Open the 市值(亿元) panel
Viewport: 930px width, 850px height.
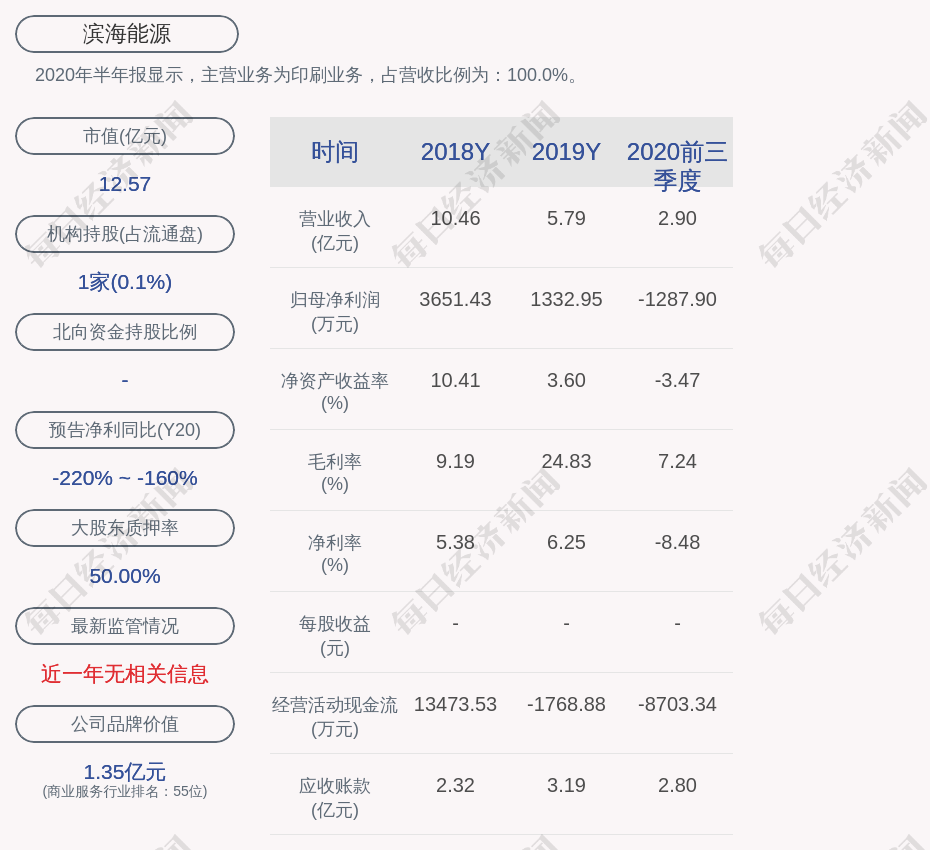[x=124, y=136]
